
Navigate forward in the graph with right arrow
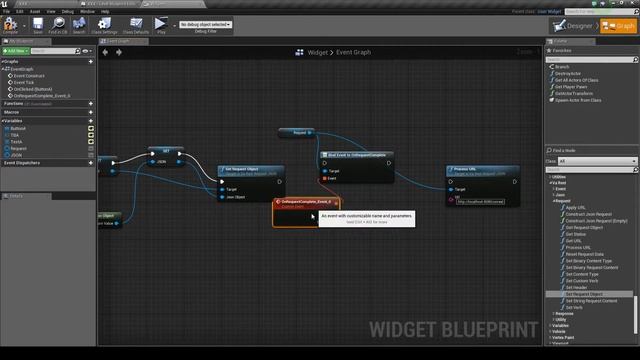tap(119, 52)
